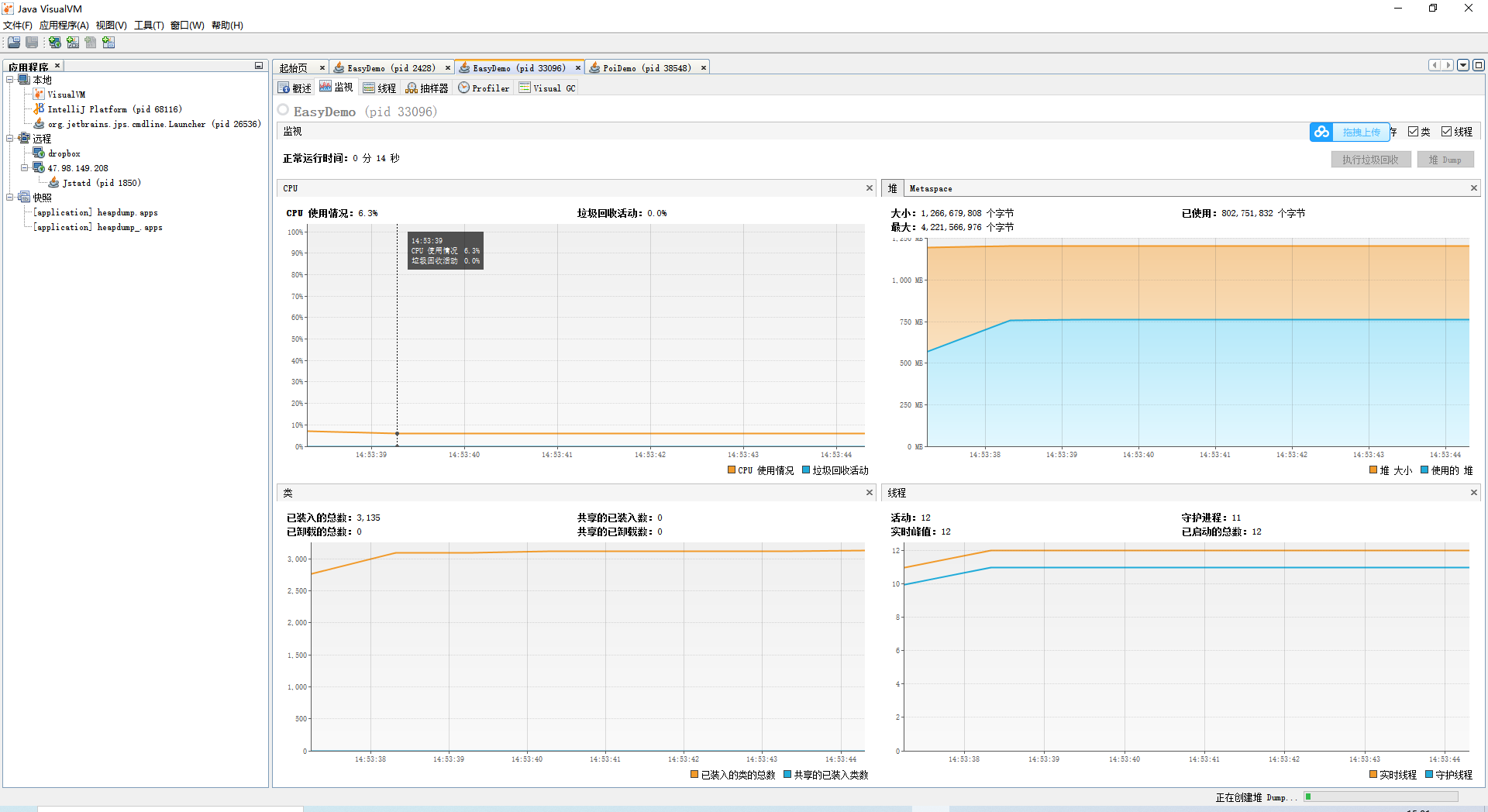Click the 执行垃圾回收 button
This screenshot has height=812, width=1488.
coord(1371,160)
